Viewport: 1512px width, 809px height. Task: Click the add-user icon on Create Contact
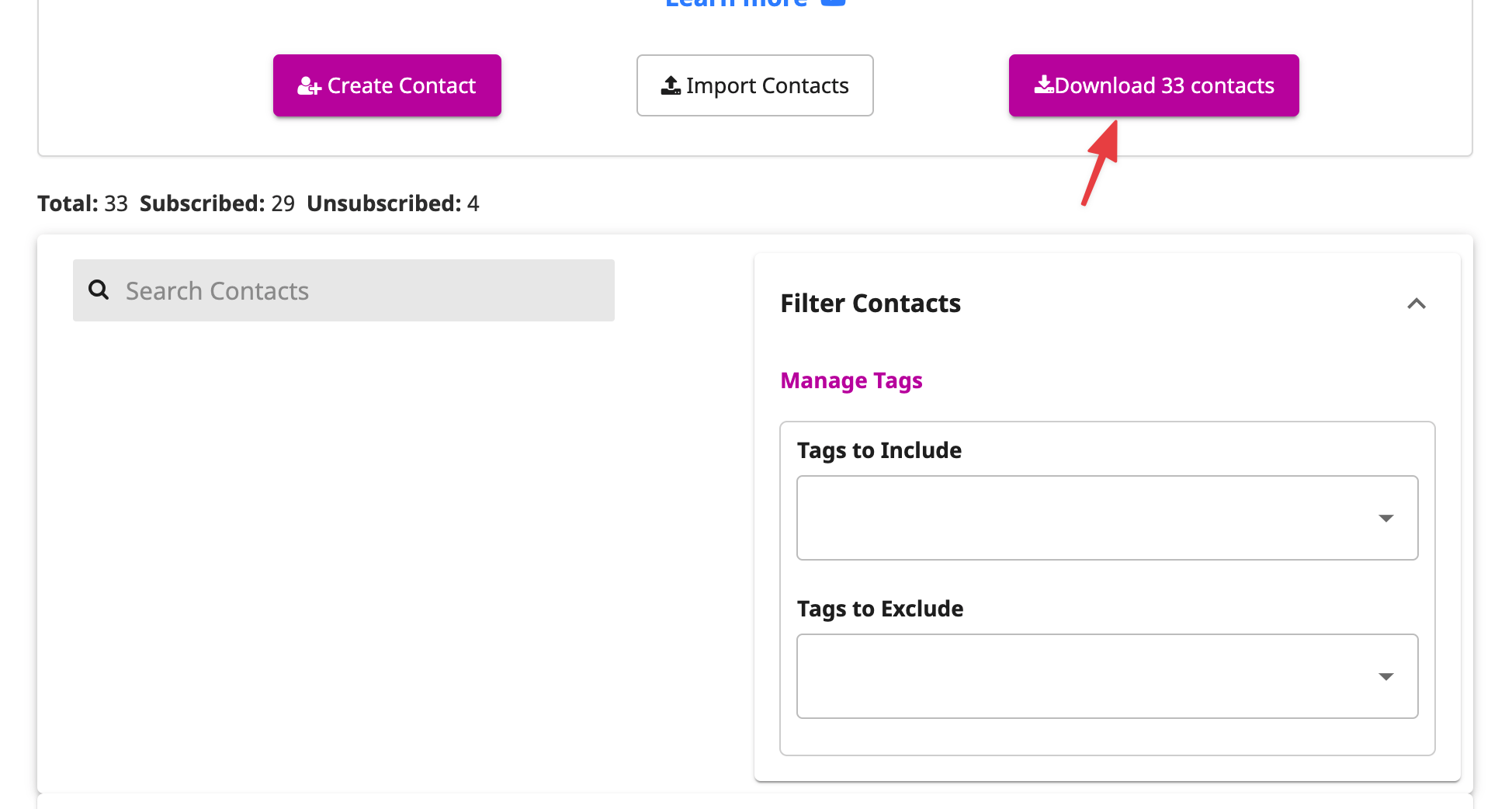[x=309, y=86]
